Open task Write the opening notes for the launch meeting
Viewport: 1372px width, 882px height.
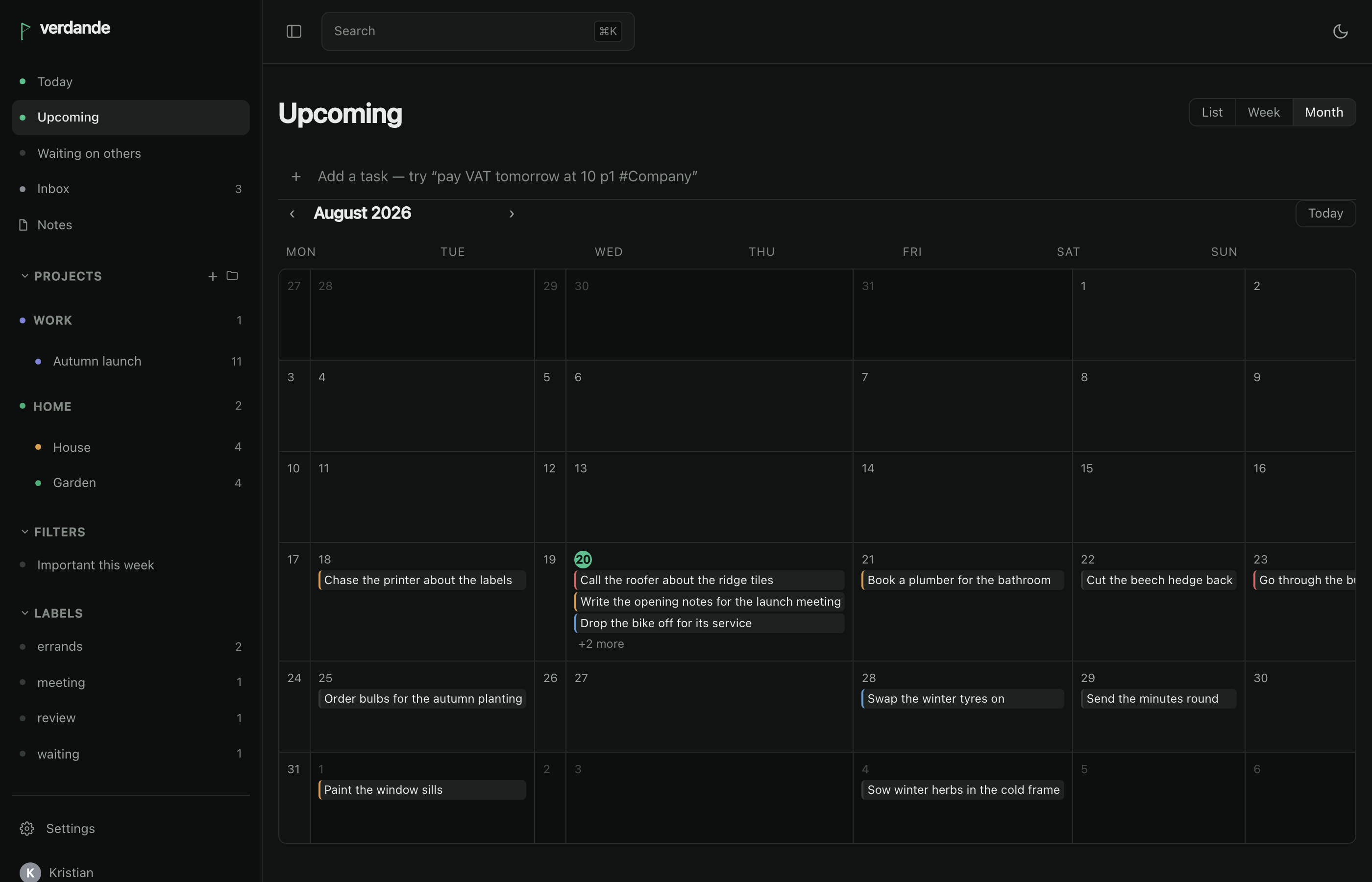pyautogui.click(x=709, y=602)
